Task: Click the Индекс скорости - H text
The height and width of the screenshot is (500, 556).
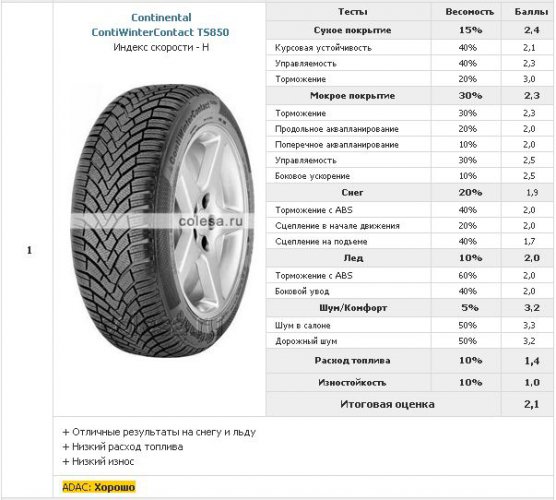Action: pyautogui.click(x=161, y=47)
